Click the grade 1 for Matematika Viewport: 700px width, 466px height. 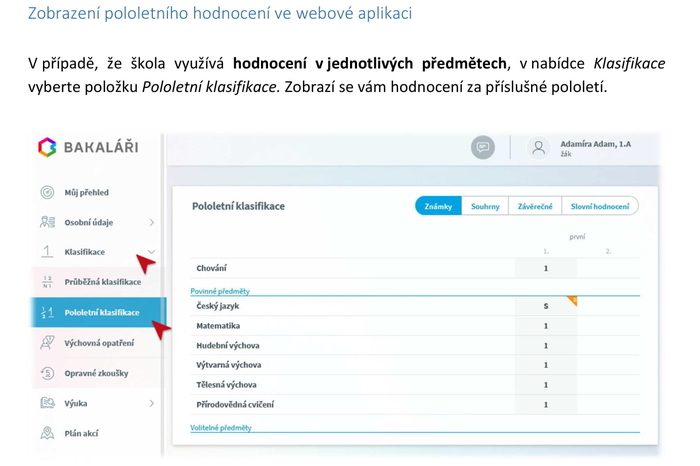[546, 326]
